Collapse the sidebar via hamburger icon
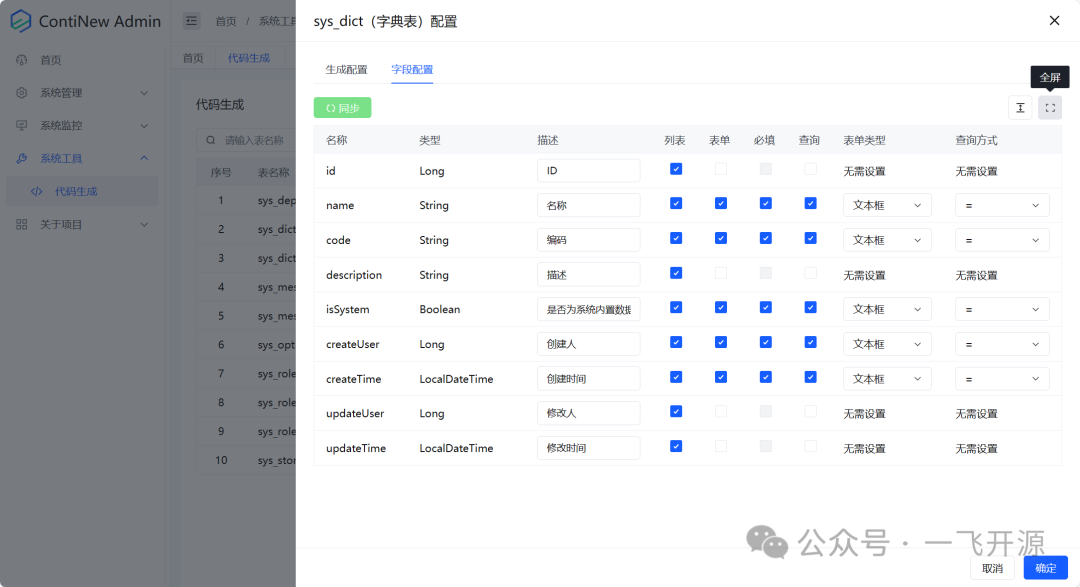1080x587 pixels. pos(191,20)
